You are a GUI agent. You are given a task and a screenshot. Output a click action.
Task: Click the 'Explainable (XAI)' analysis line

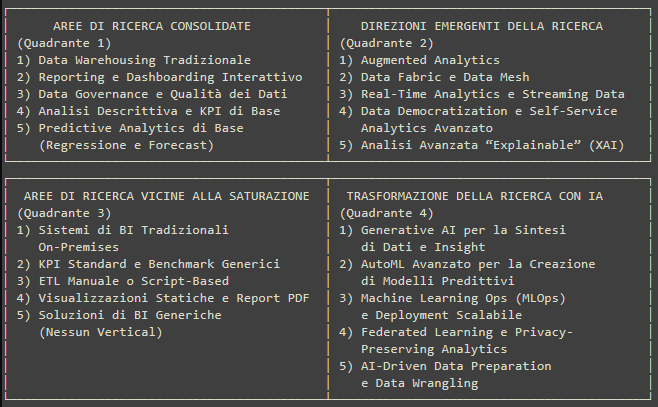482,145
